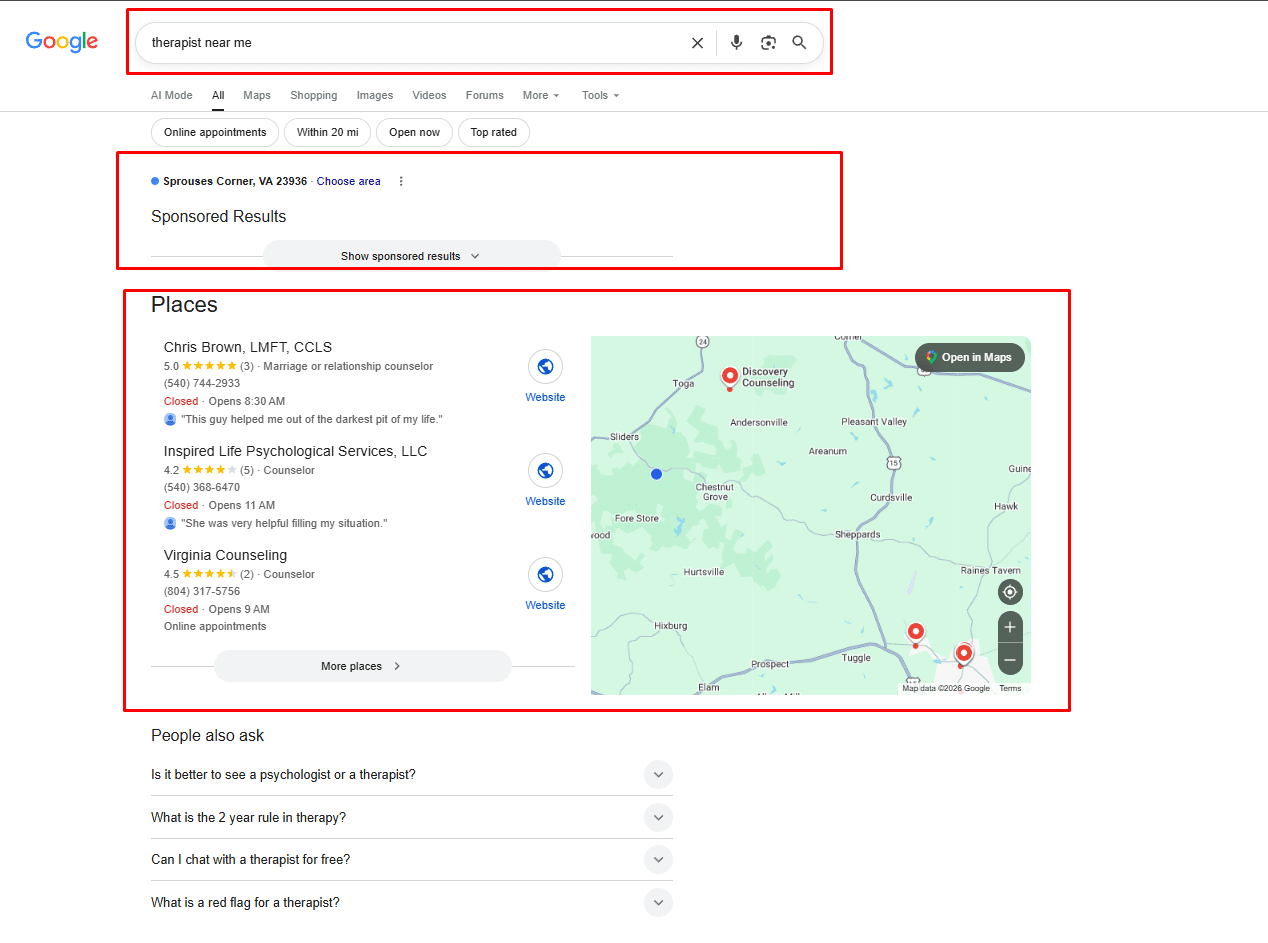
Task: Open Inspired Life Psychological Services, LLC listing
Action: pos(295,451)
